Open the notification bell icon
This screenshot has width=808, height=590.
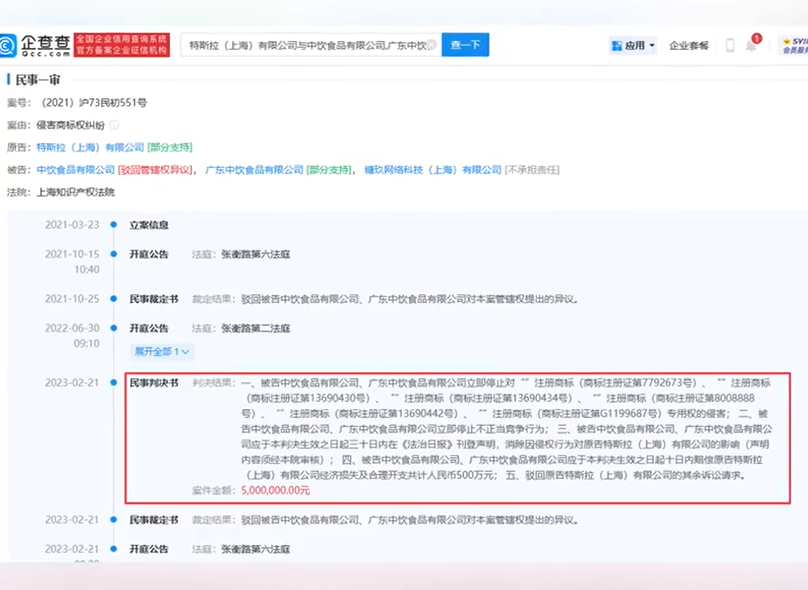(x=751, y=45)
